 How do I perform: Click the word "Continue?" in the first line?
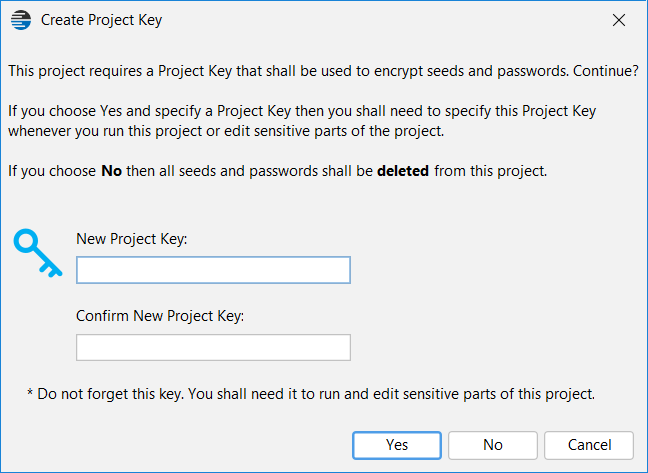coord(606,71)
